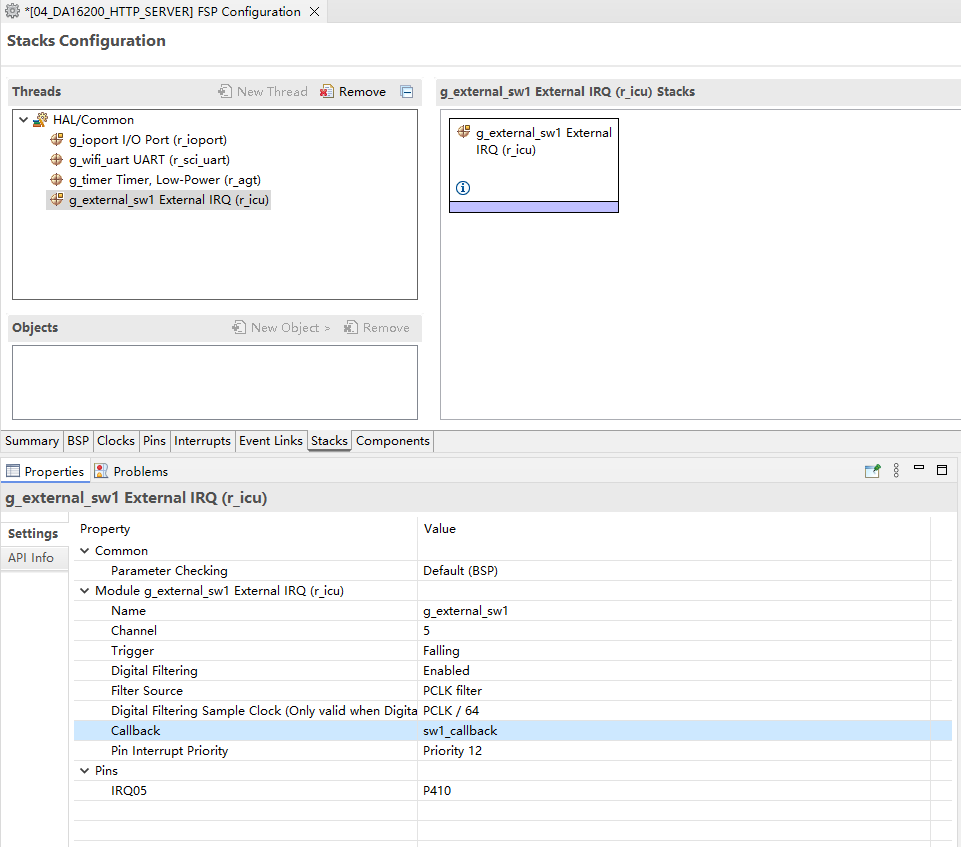Collapse the HAL/Common thread tree
The height and width of the screenshot is (847, 961).
(23, 120)
